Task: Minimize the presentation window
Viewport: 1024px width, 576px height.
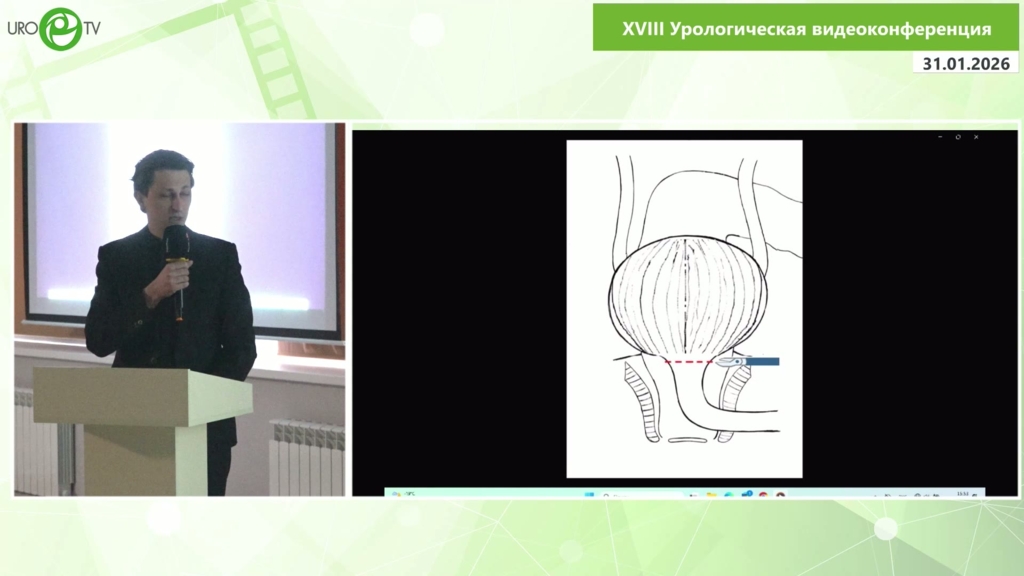Action: [x=940, y=136]
